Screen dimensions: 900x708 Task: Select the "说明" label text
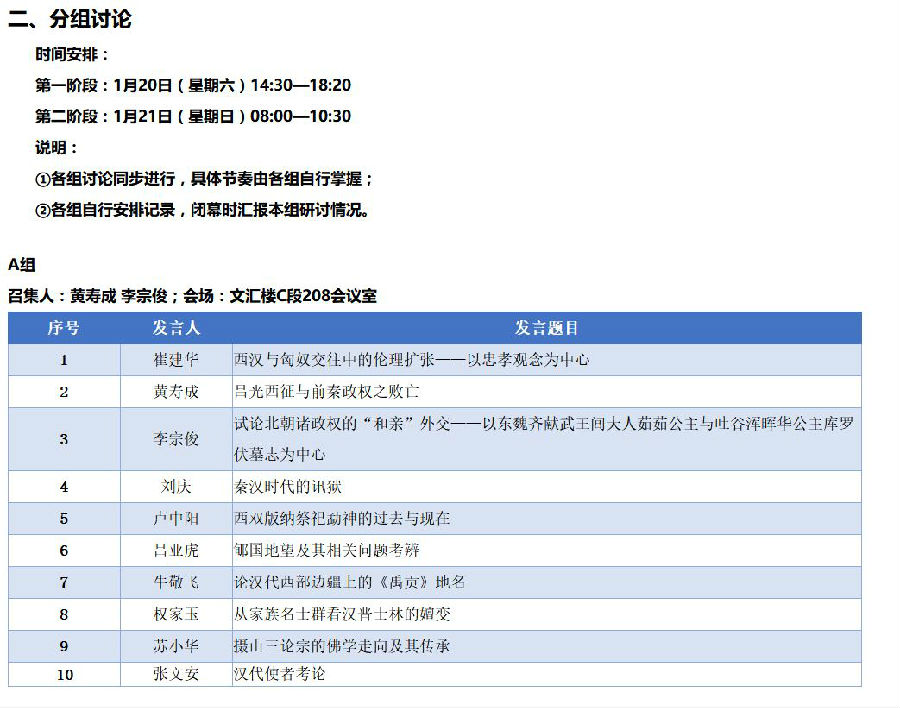point(56,147)
